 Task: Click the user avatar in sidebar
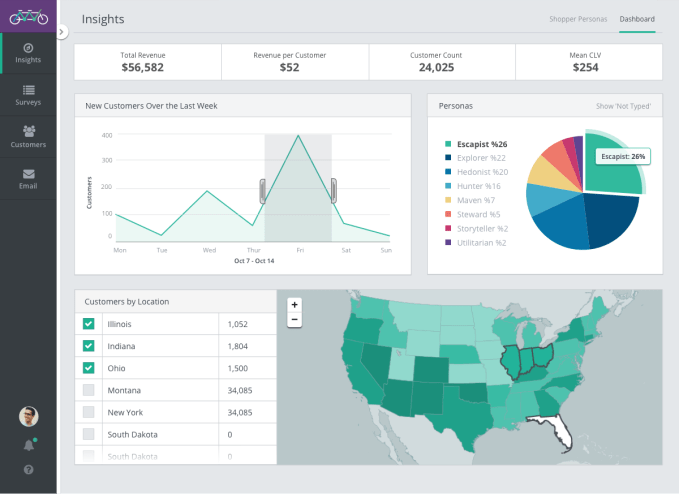[28, 416]
